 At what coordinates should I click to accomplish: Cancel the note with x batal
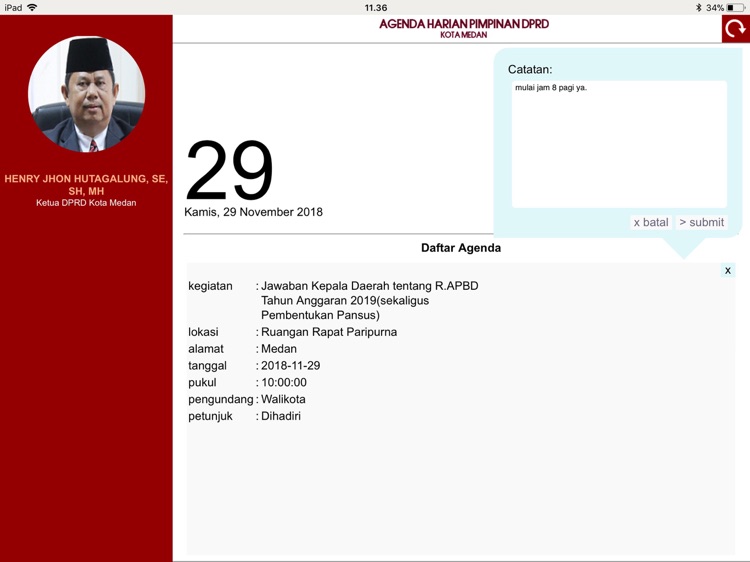point(651,222)
